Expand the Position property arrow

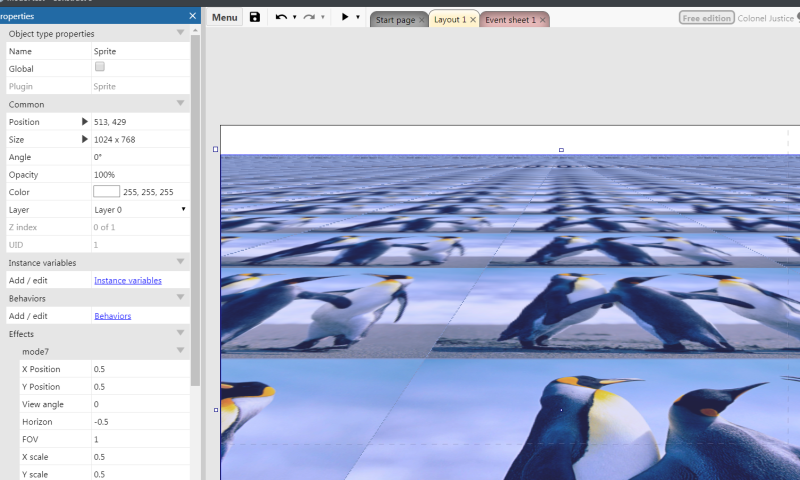click(x=85, y=121)
